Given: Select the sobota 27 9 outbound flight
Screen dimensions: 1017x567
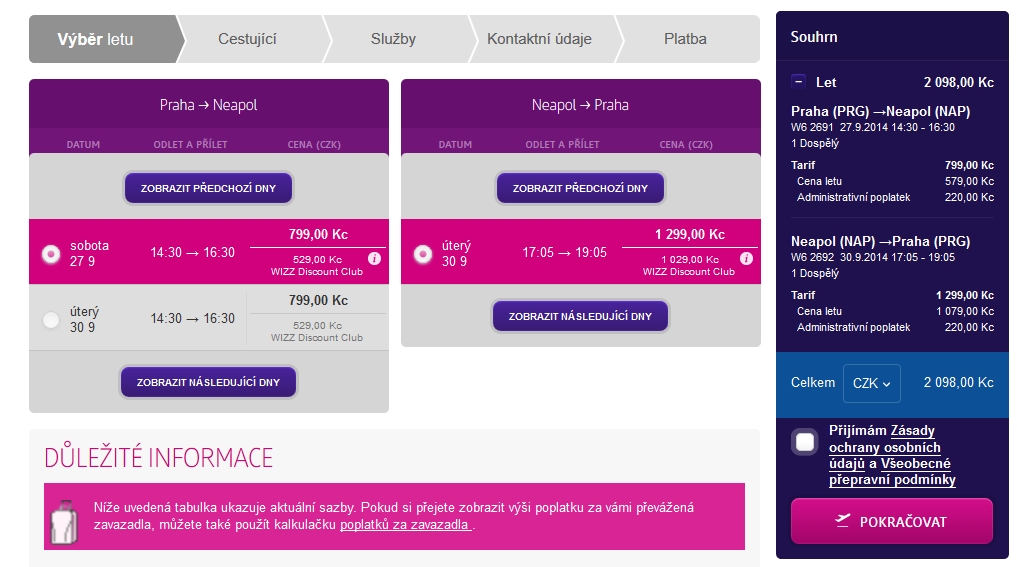Looking at the screenshot, I should (x=51, y=254).
